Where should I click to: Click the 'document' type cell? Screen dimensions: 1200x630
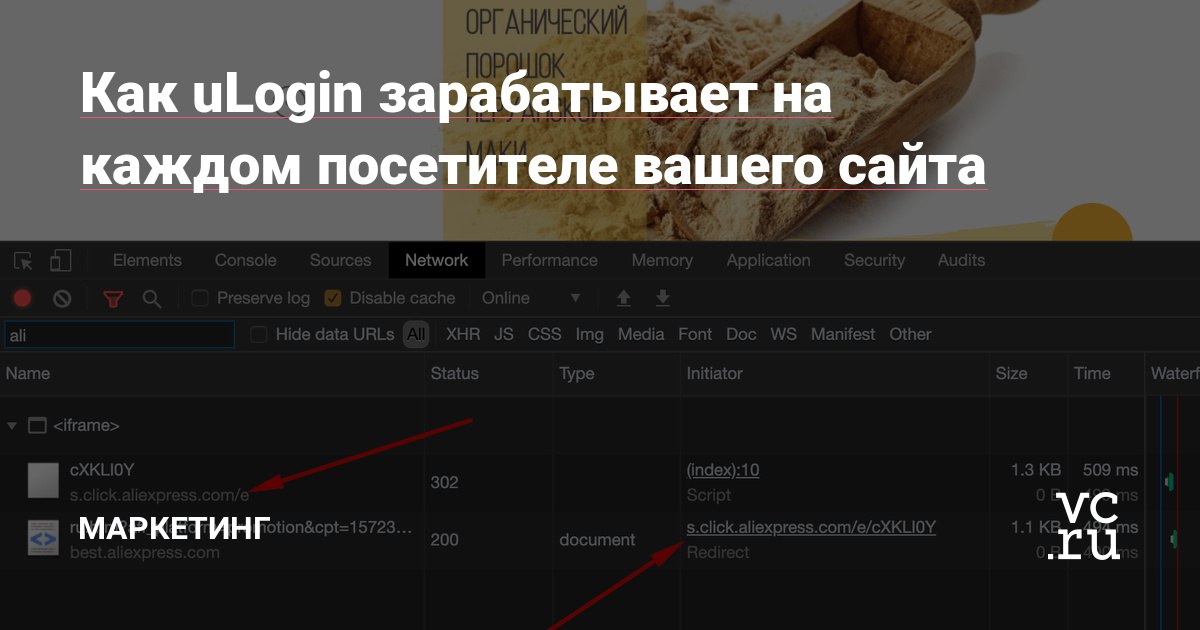[597, 540]
